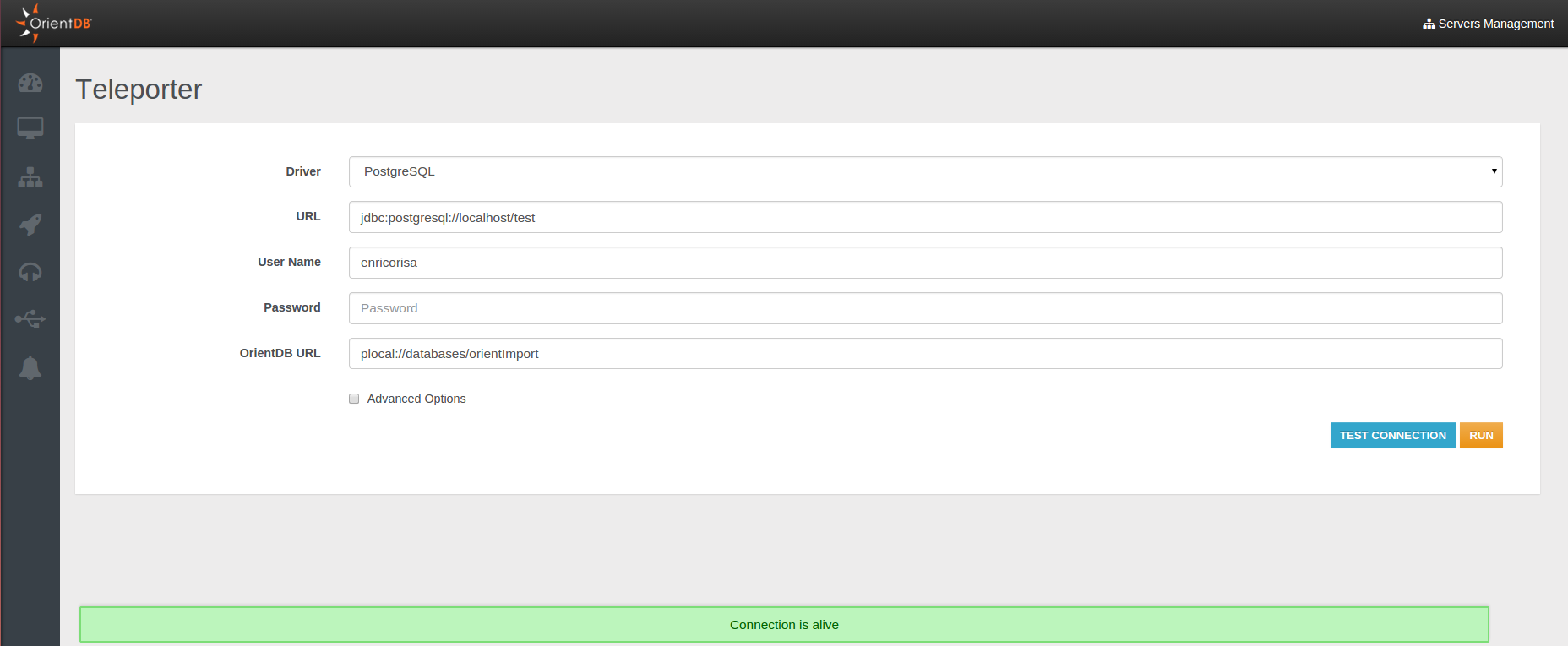Click the "Advanced Options" label text
This screenshot has width=1568, height=646.
(x=416, y=399)
